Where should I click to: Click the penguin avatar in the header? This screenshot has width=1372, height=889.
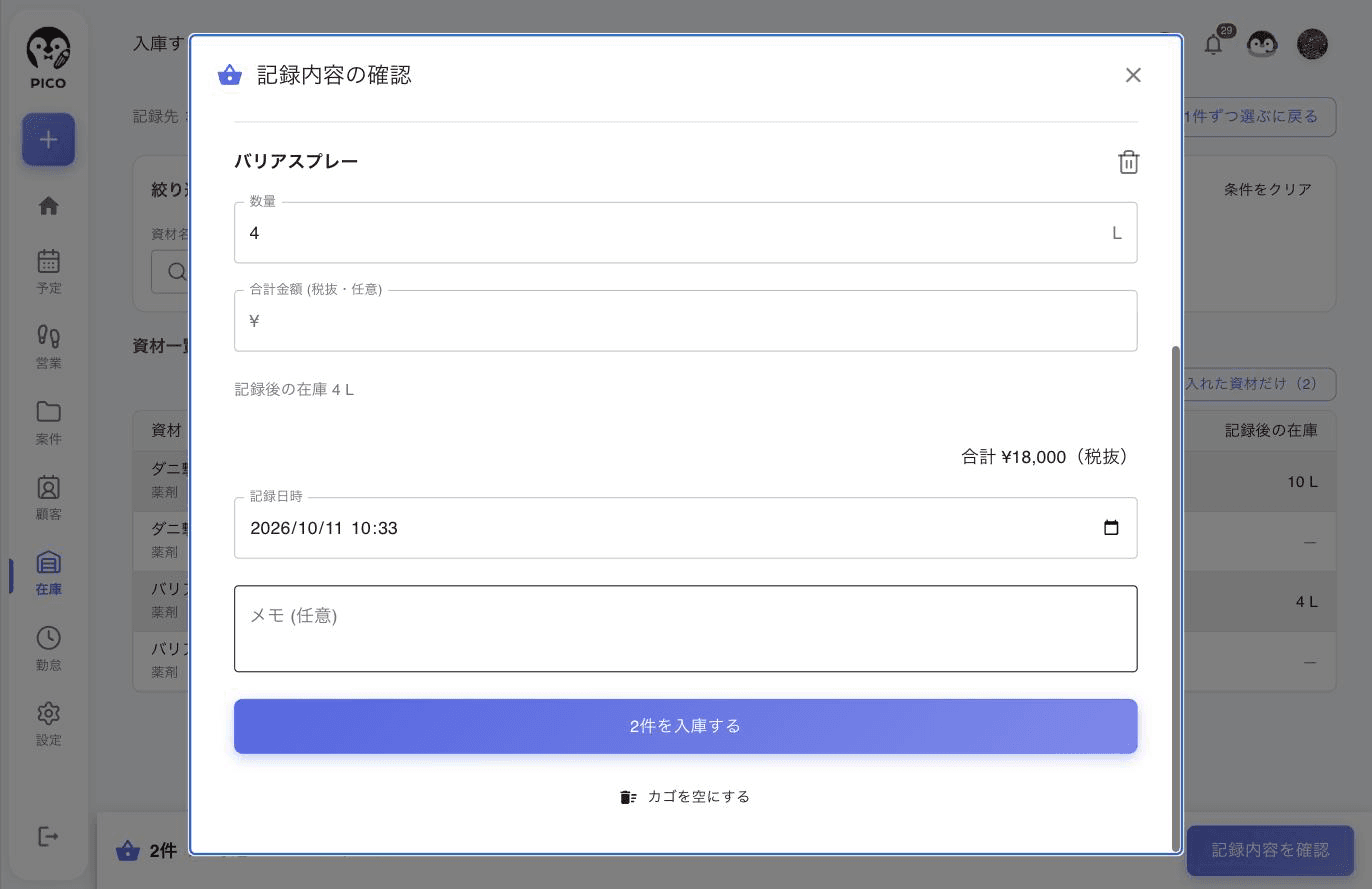[x=1262, y=44]
